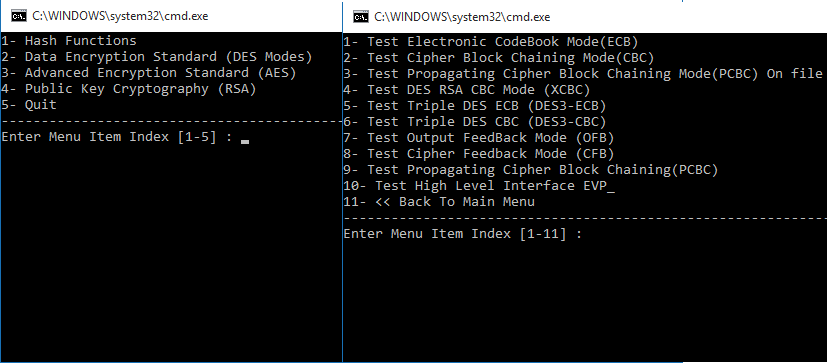Click the Back To Main Menu line
This screenshot has height=363, width=827.
[x=439, y=202]
